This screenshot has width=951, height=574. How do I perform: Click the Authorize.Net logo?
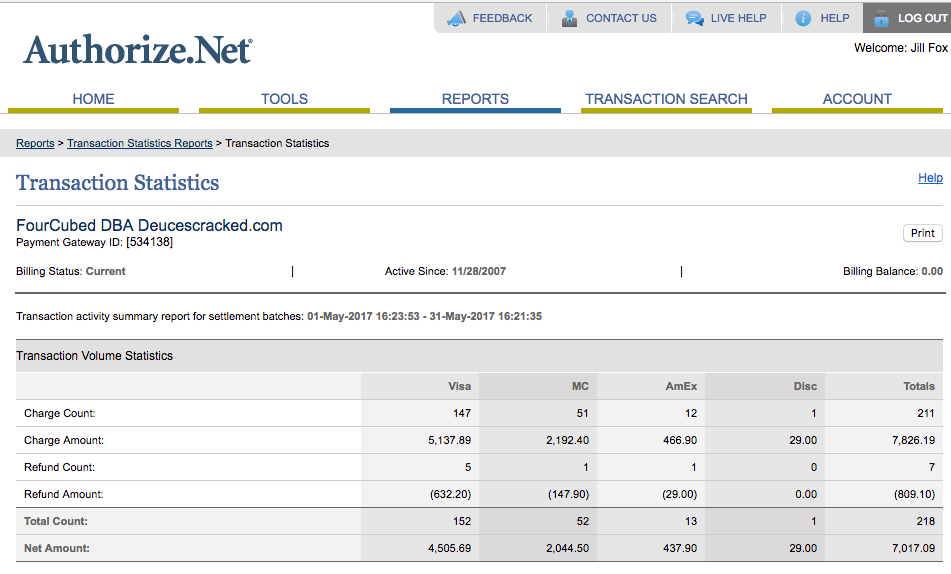tap(138, 50)
